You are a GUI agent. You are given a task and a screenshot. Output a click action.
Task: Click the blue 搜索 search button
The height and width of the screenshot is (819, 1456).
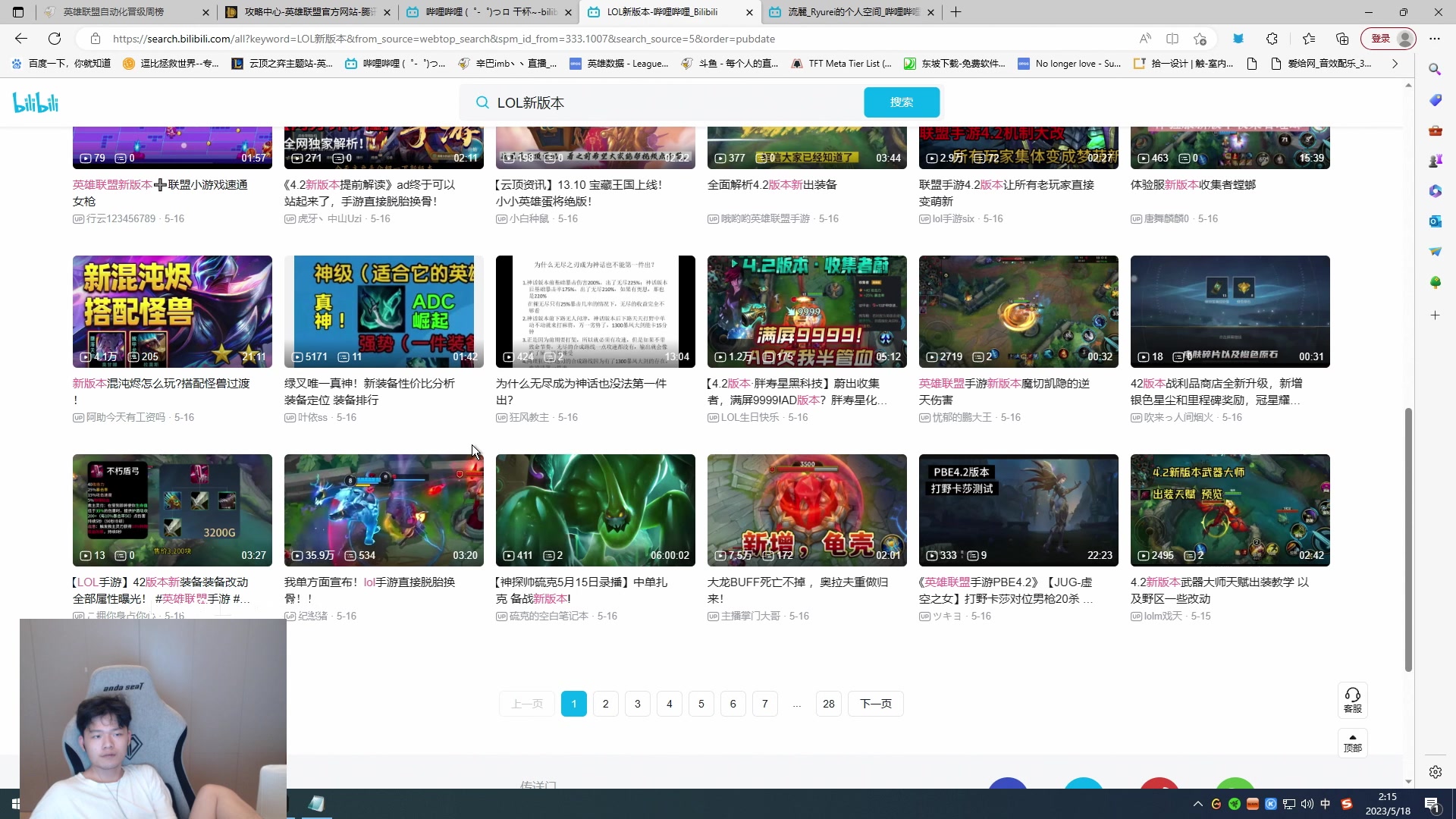tap(901, 102)
